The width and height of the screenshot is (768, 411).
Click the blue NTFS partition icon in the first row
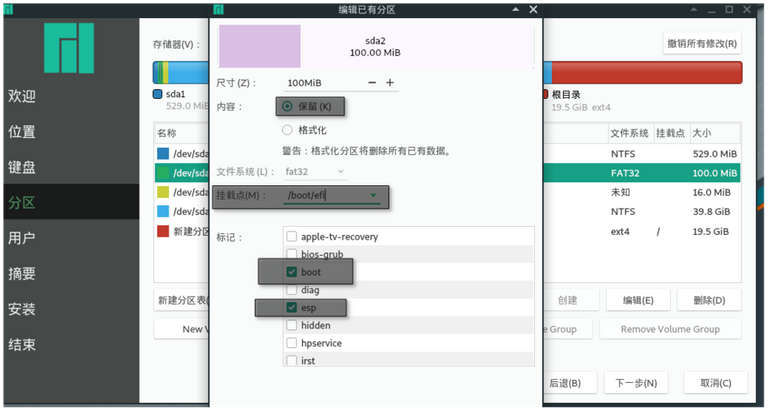tap(163, 154)
